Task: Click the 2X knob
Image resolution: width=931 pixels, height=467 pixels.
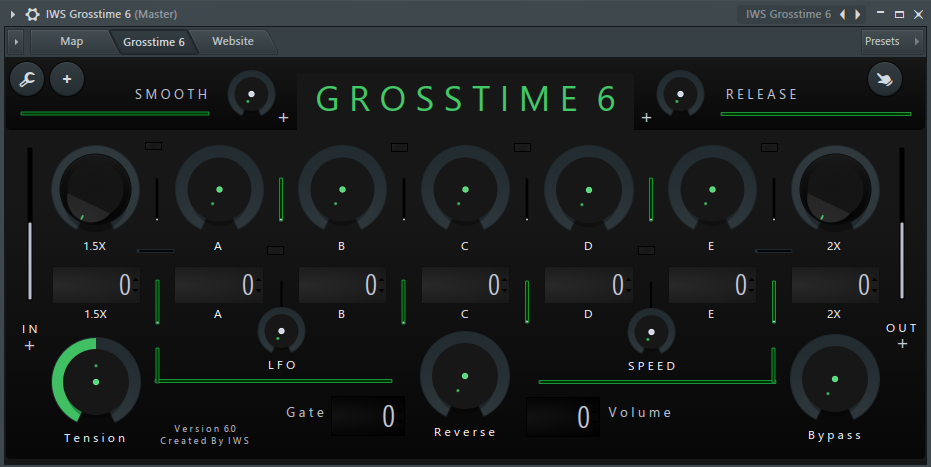Action: (x=835, y=190)
